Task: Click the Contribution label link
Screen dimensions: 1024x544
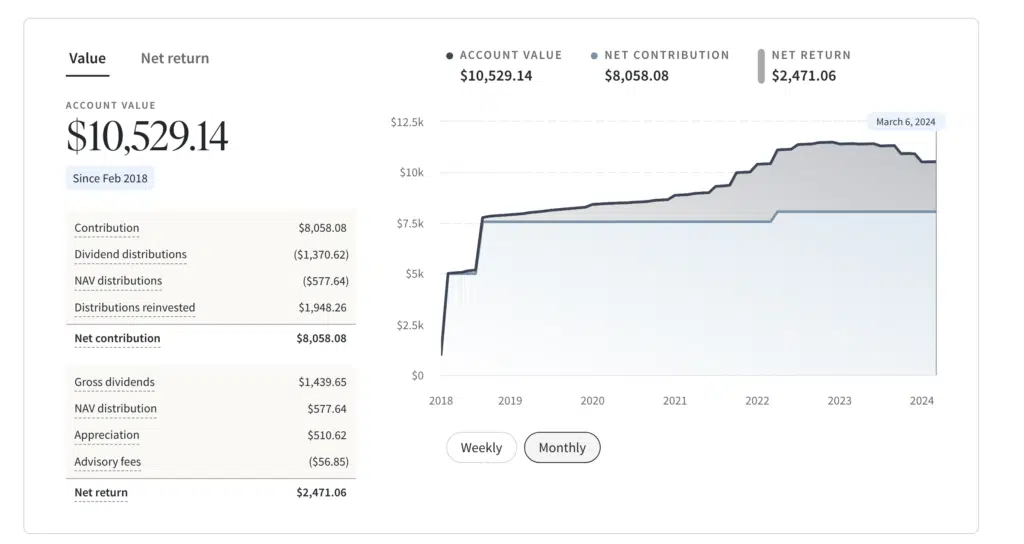Action: click(x=107, y=228)
